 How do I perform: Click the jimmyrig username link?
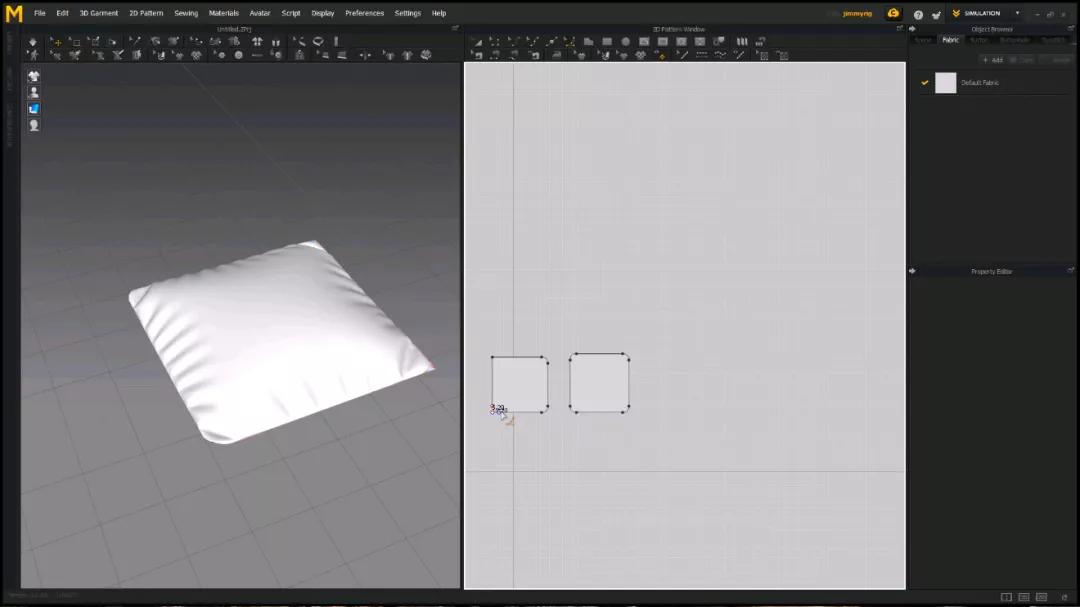pos(858,13)
